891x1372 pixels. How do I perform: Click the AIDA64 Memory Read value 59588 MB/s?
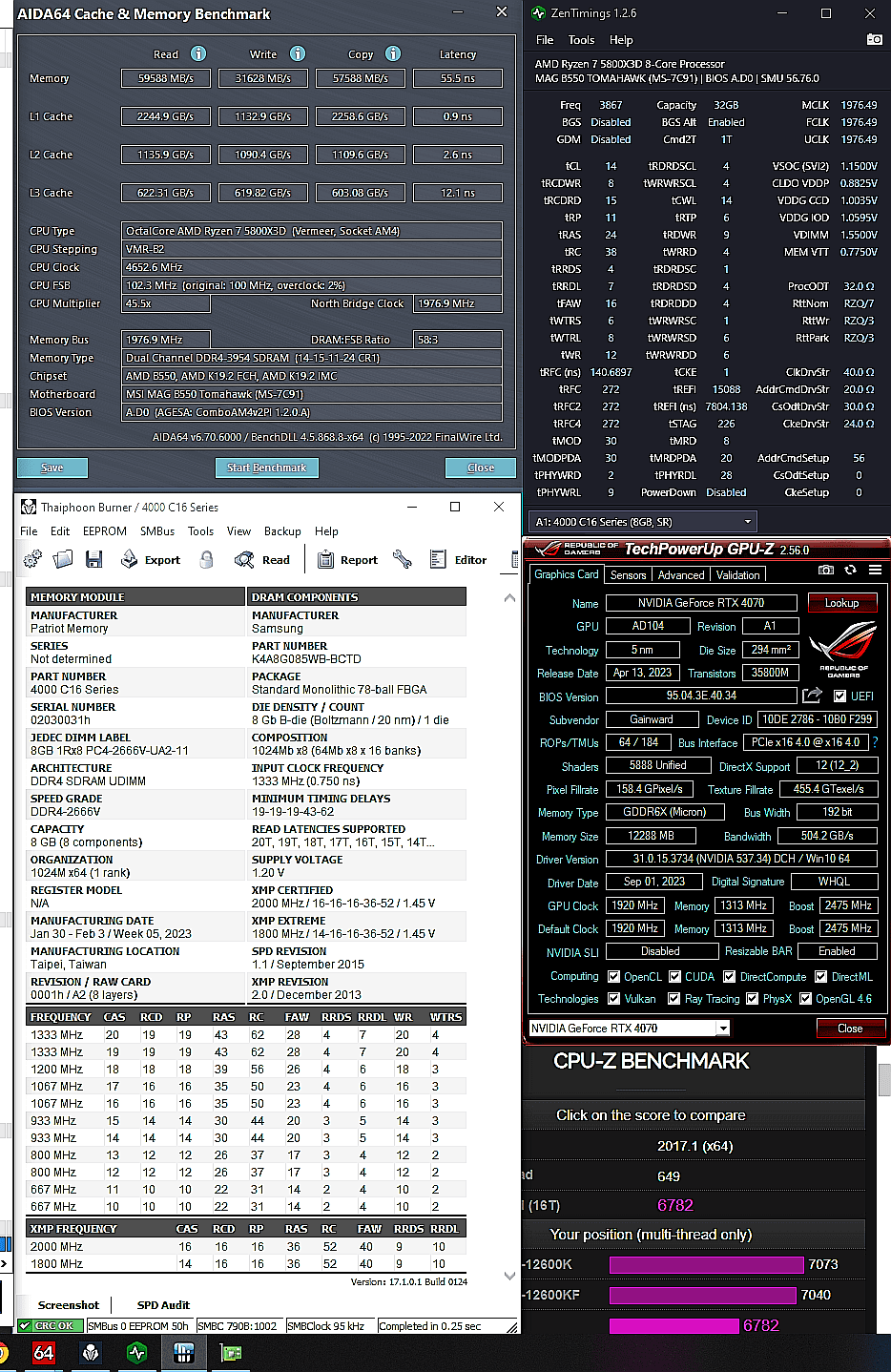tap(166, 78)
